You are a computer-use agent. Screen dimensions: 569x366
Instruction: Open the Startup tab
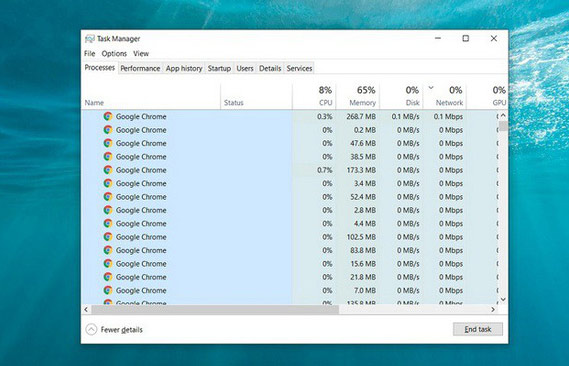(219, 68)
